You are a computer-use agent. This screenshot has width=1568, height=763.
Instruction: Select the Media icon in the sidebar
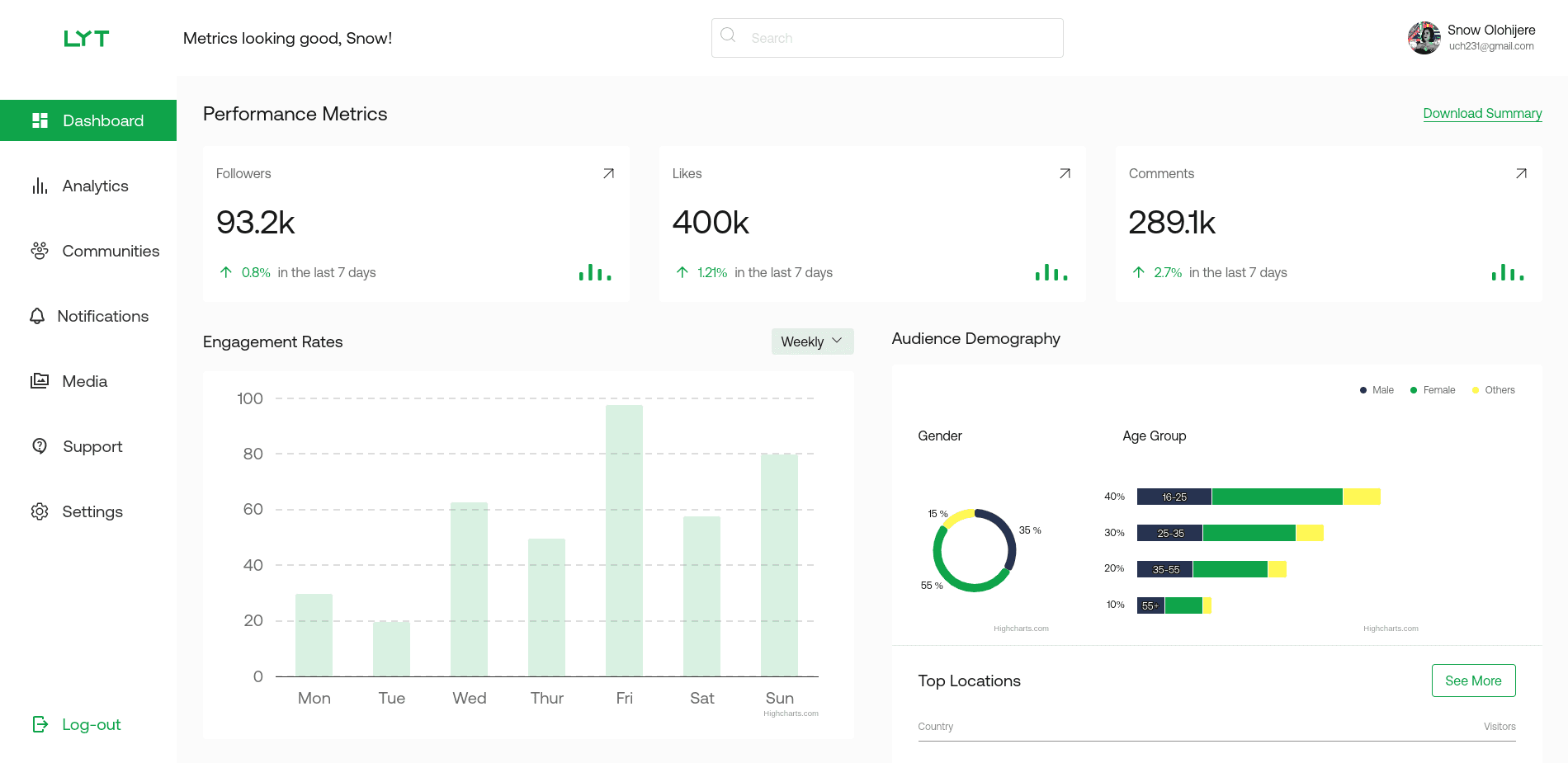coord(39,380)
